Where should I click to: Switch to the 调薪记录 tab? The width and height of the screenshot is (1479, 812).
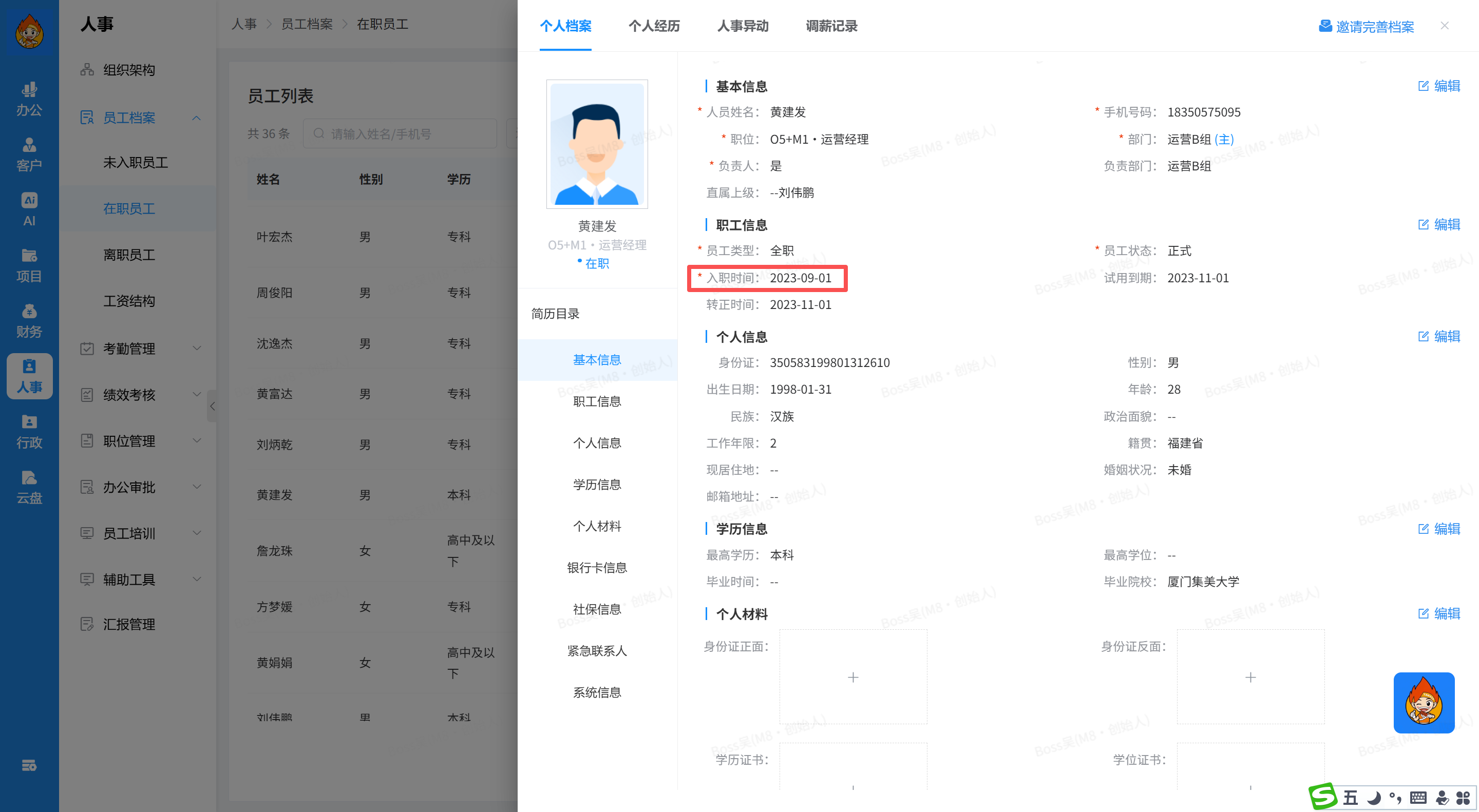pyautogui.click(x=831, y=26)
